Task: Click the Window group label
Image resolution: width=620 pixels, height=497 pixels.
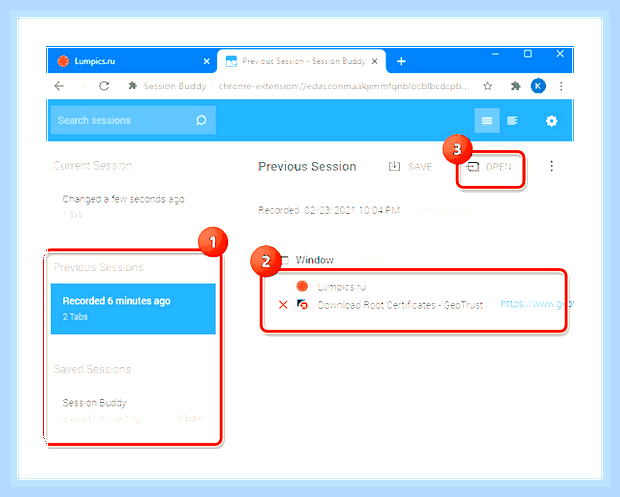Action: click(x=314, y=260)
